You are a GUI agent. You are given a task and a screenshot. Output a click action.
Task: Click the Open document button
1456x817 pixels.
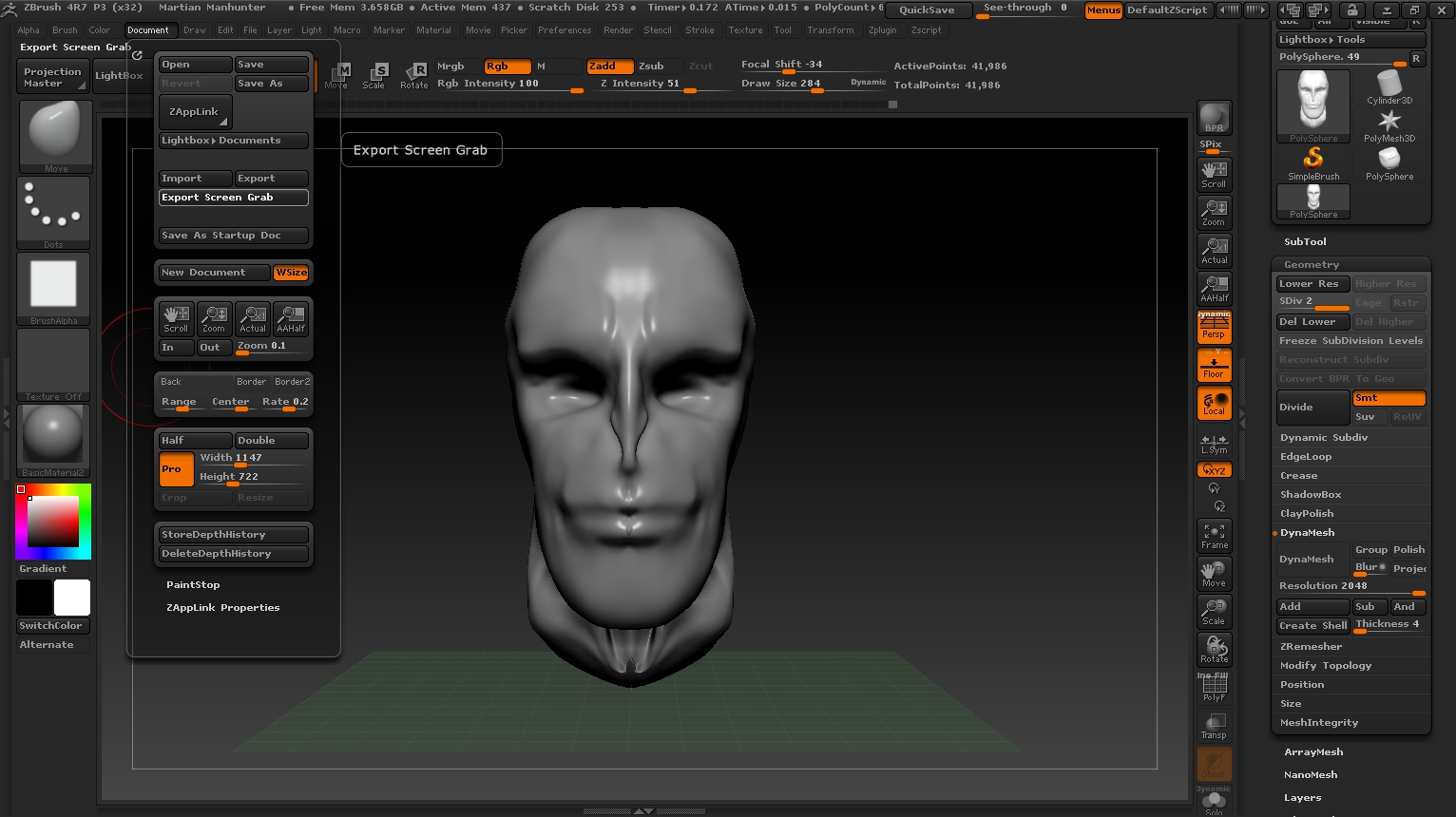[x=195, y=65]
